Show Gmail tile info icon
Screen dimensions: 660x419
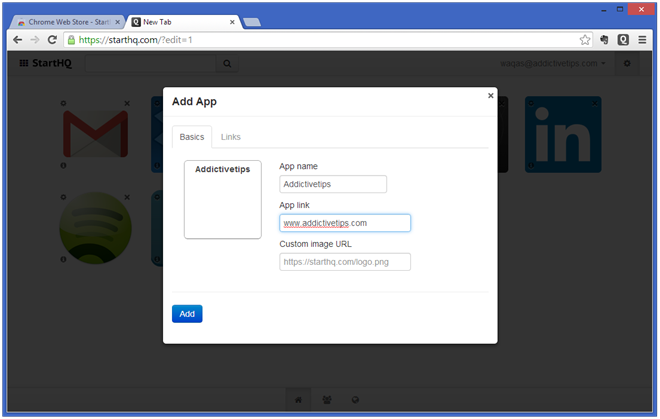pyautogui.click(x=63, y=165)
